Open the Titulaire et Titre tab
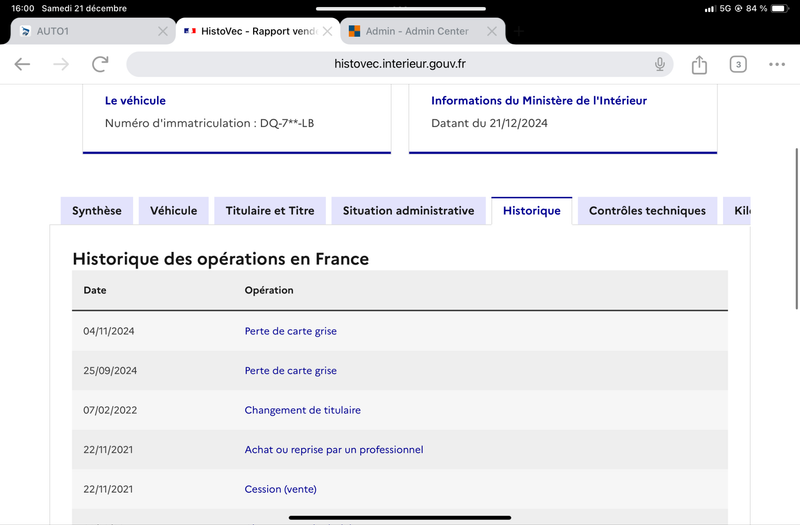This screenshot has height=525, width=800. (270, 211)
